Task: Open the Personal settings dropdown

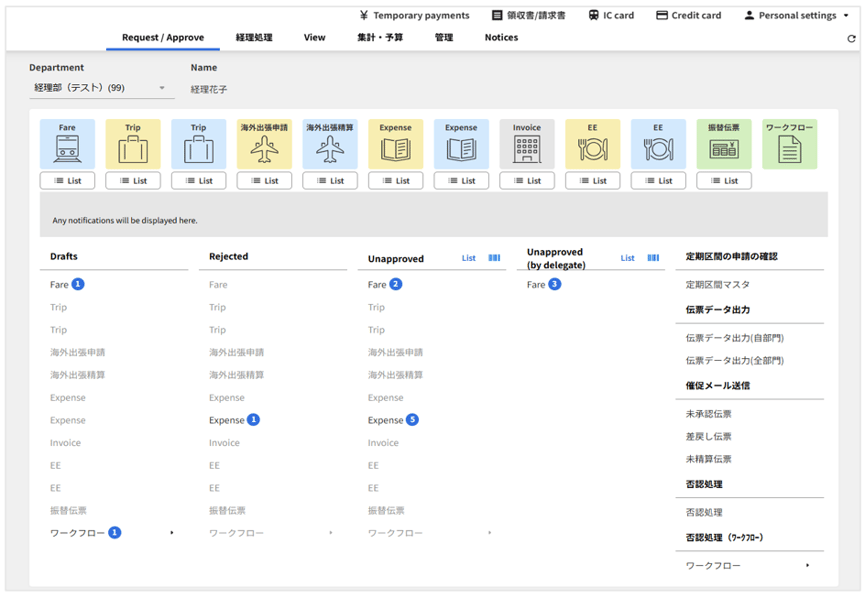Action: coord(797,15)
